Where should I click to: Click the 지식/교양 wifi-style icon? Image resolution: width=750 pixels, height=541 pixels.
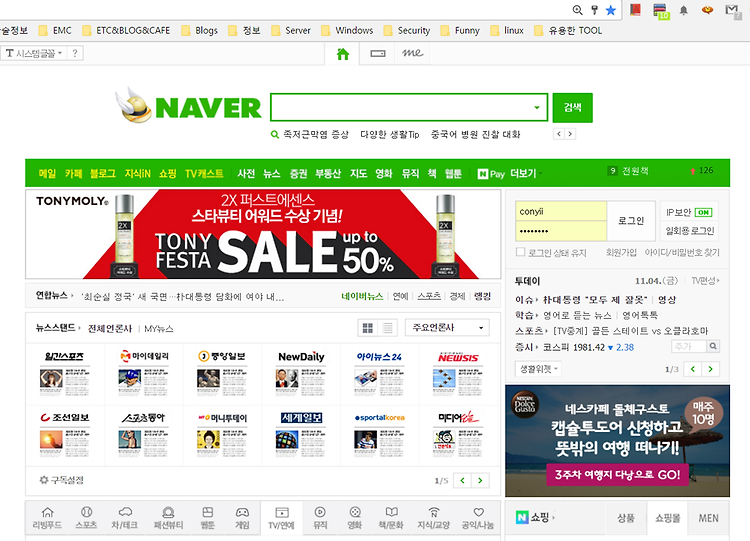433,512
